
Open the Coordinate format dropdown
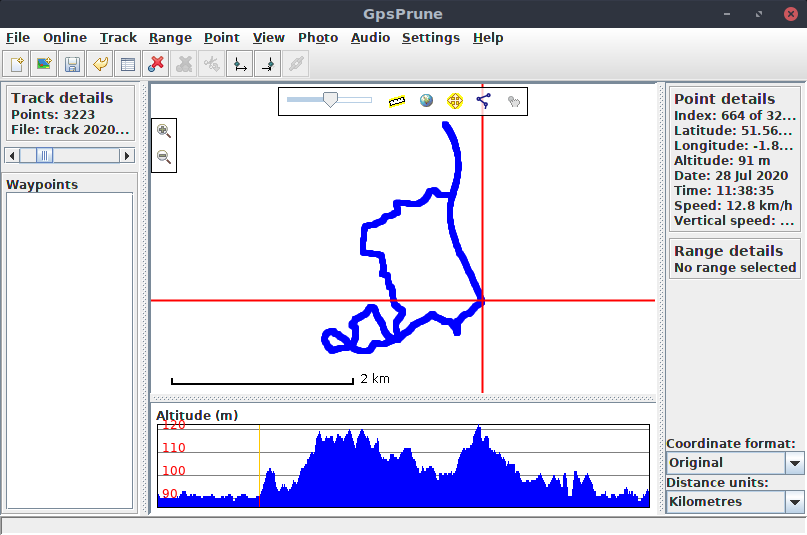[795, 463]
